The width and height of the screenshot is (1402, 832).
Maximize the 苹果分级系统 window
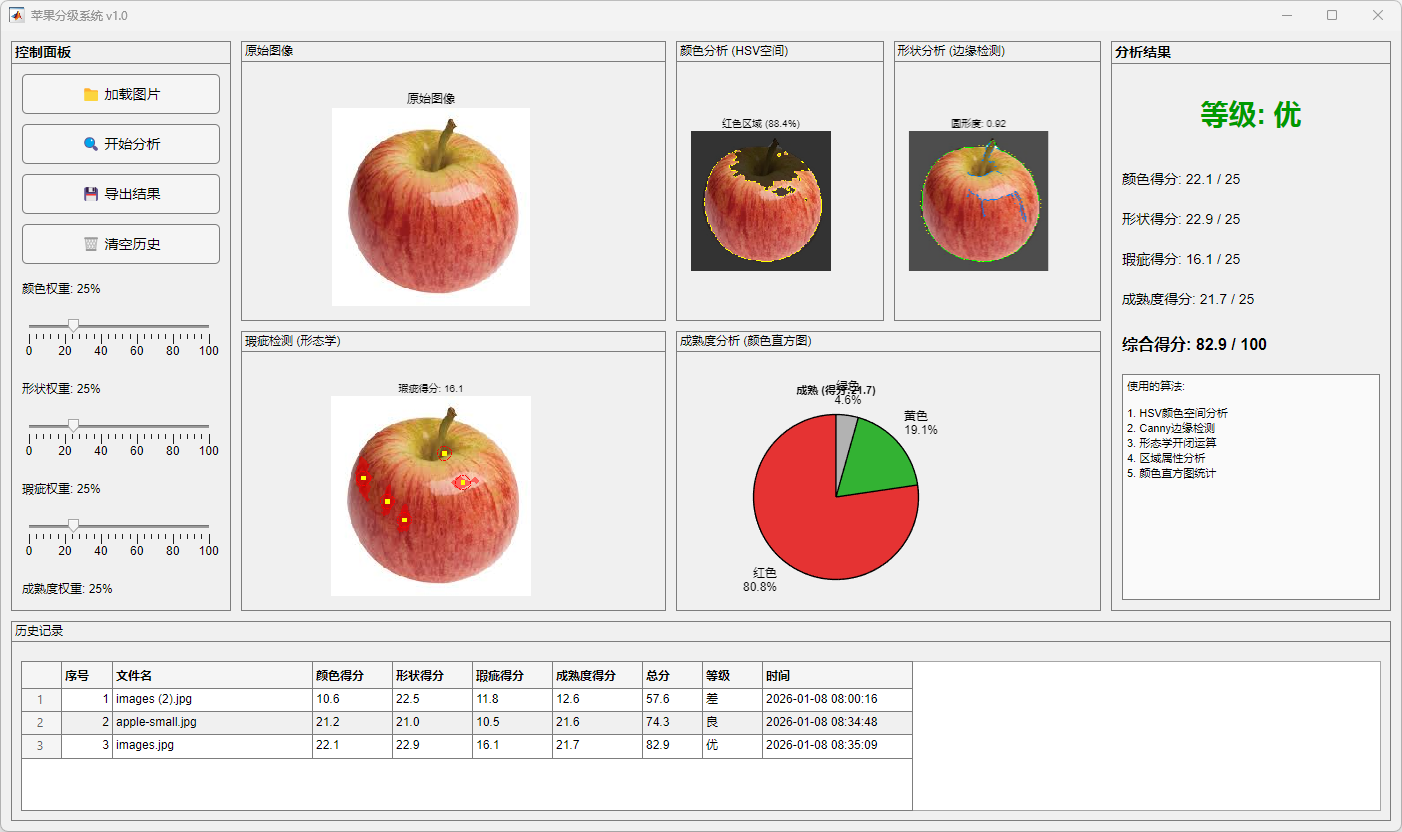click(x=1331, y=15)
